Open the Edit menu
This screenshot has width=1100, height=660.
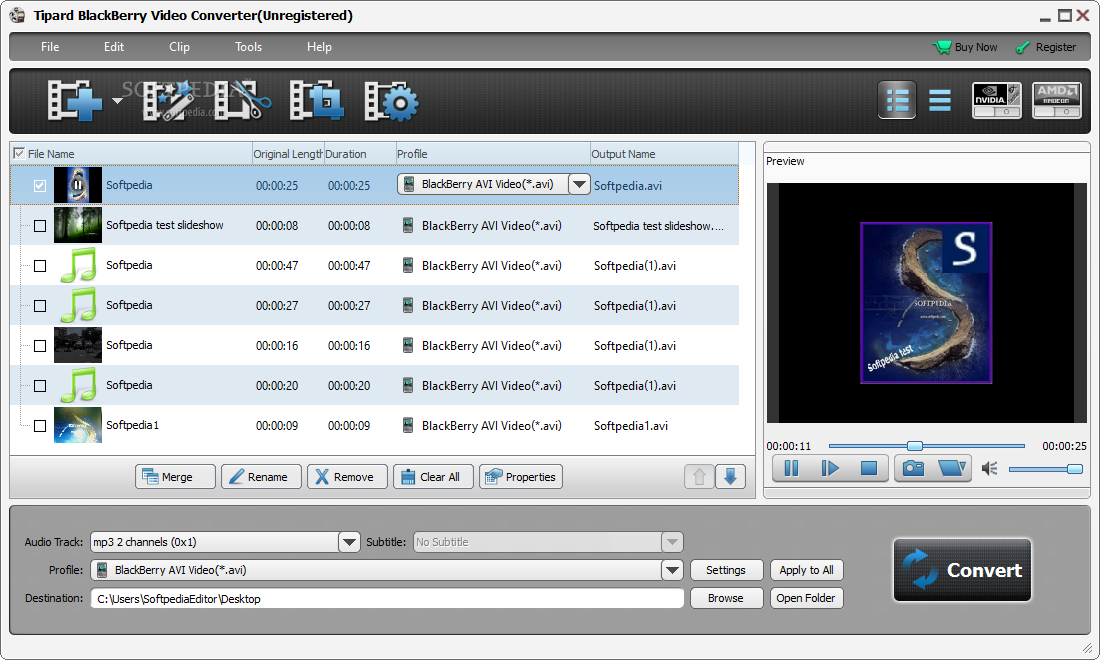[114, 47]
